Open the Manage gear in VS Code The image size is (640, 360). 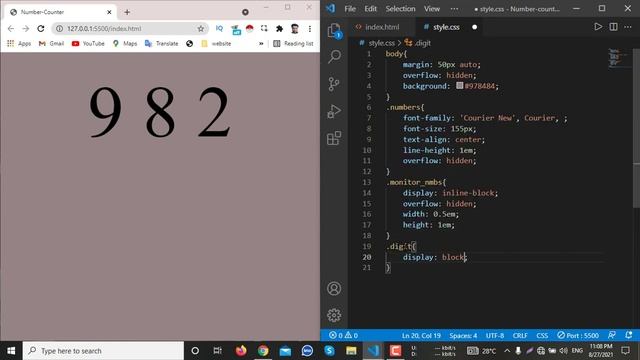click(334, 315)
